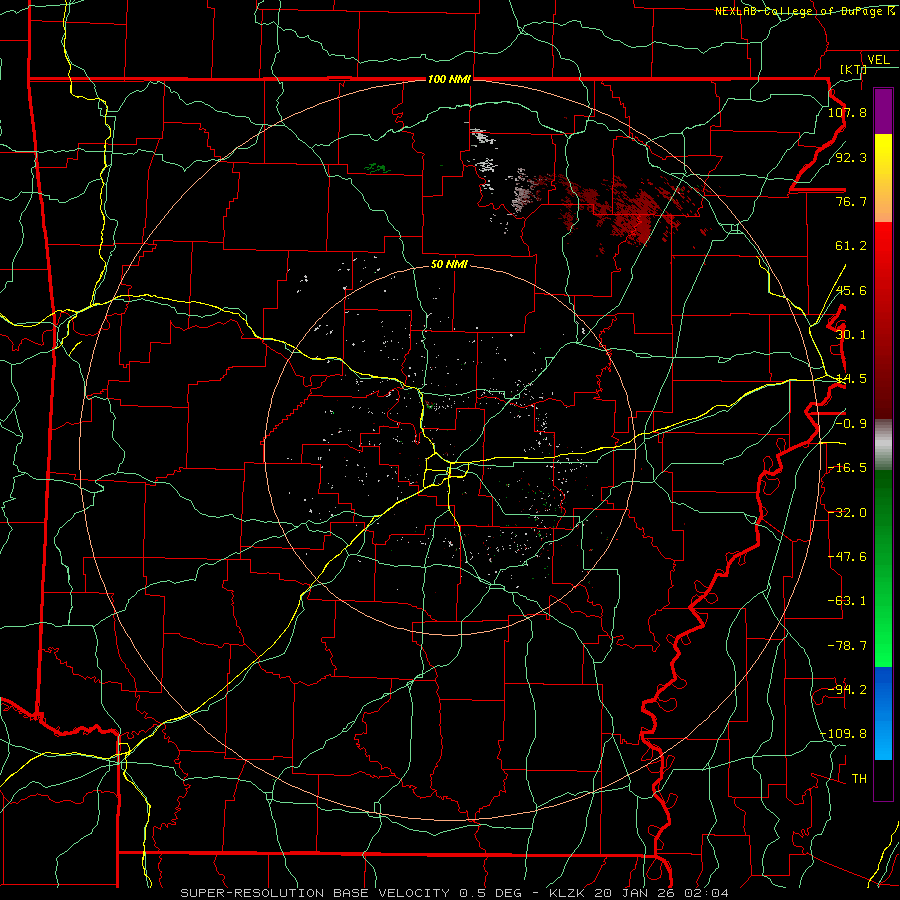This screenshot has width=900, height=900.
Task: Click the -109.8 velocity scale value
Action: 844,734
